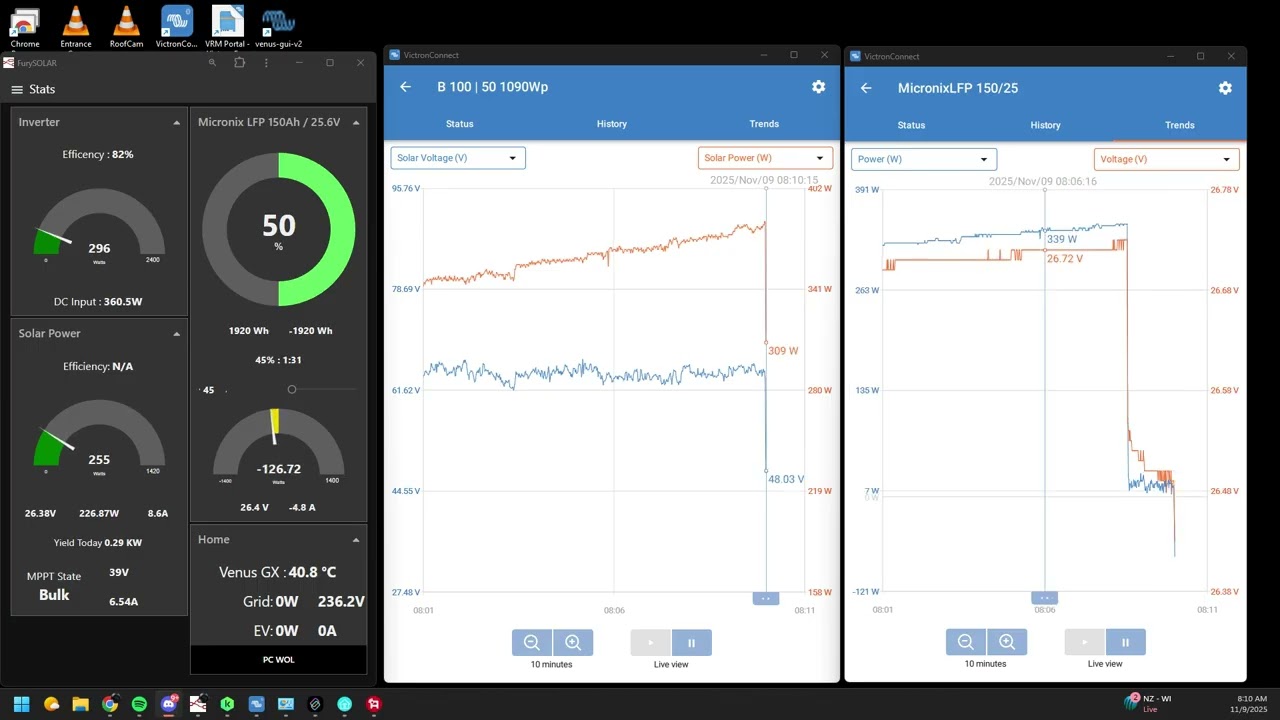Click play button in MicronixLFP window
This screenshot has height=720, width=1280.
point(1085,643)
